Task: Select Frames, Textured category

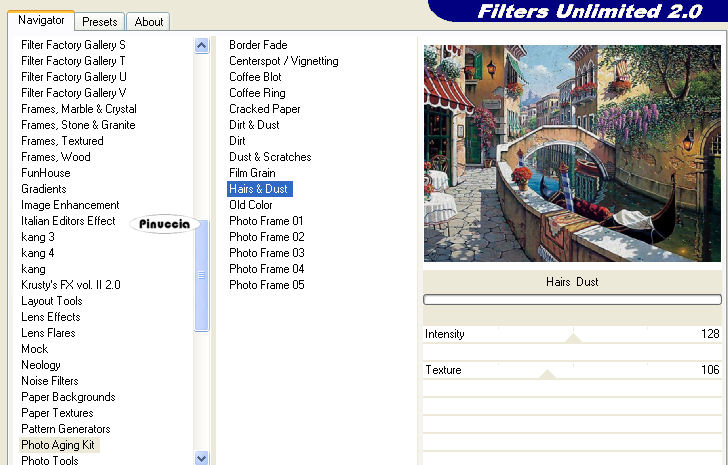Action: (x=62, y=141)
